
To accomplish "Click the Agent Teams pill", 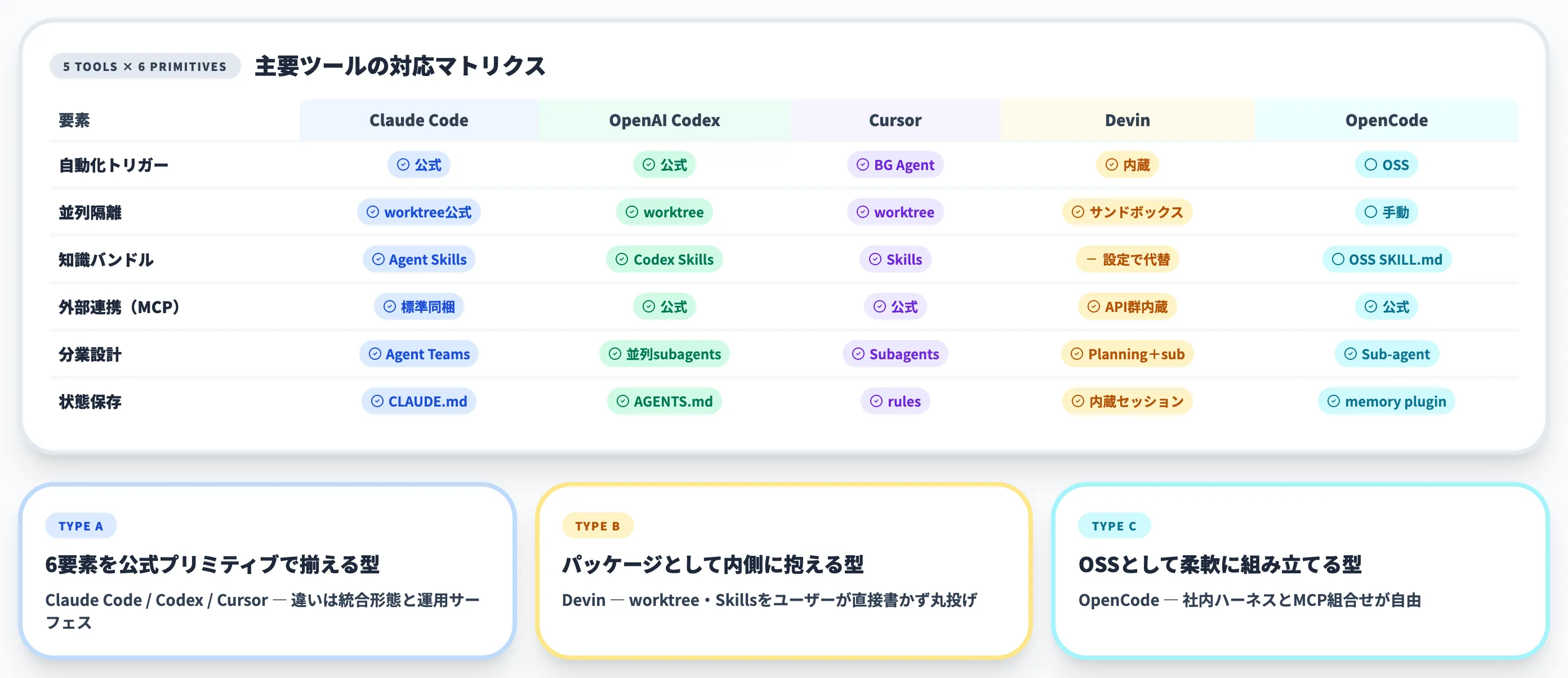I will (x=419, y=354).
